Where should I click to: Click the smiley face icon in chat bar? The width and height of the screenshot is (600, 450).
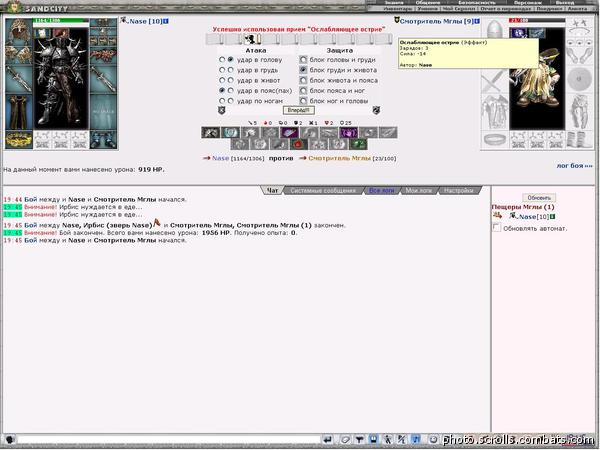433,440
